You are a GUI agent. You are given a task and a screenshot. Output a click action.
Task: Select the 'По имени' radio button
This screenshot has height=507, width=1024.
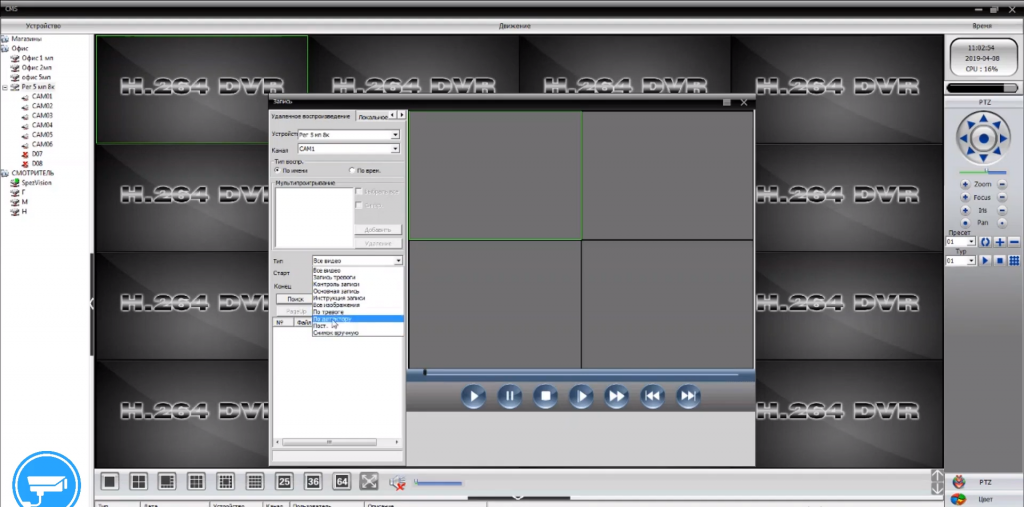click(x=278, y=171)
